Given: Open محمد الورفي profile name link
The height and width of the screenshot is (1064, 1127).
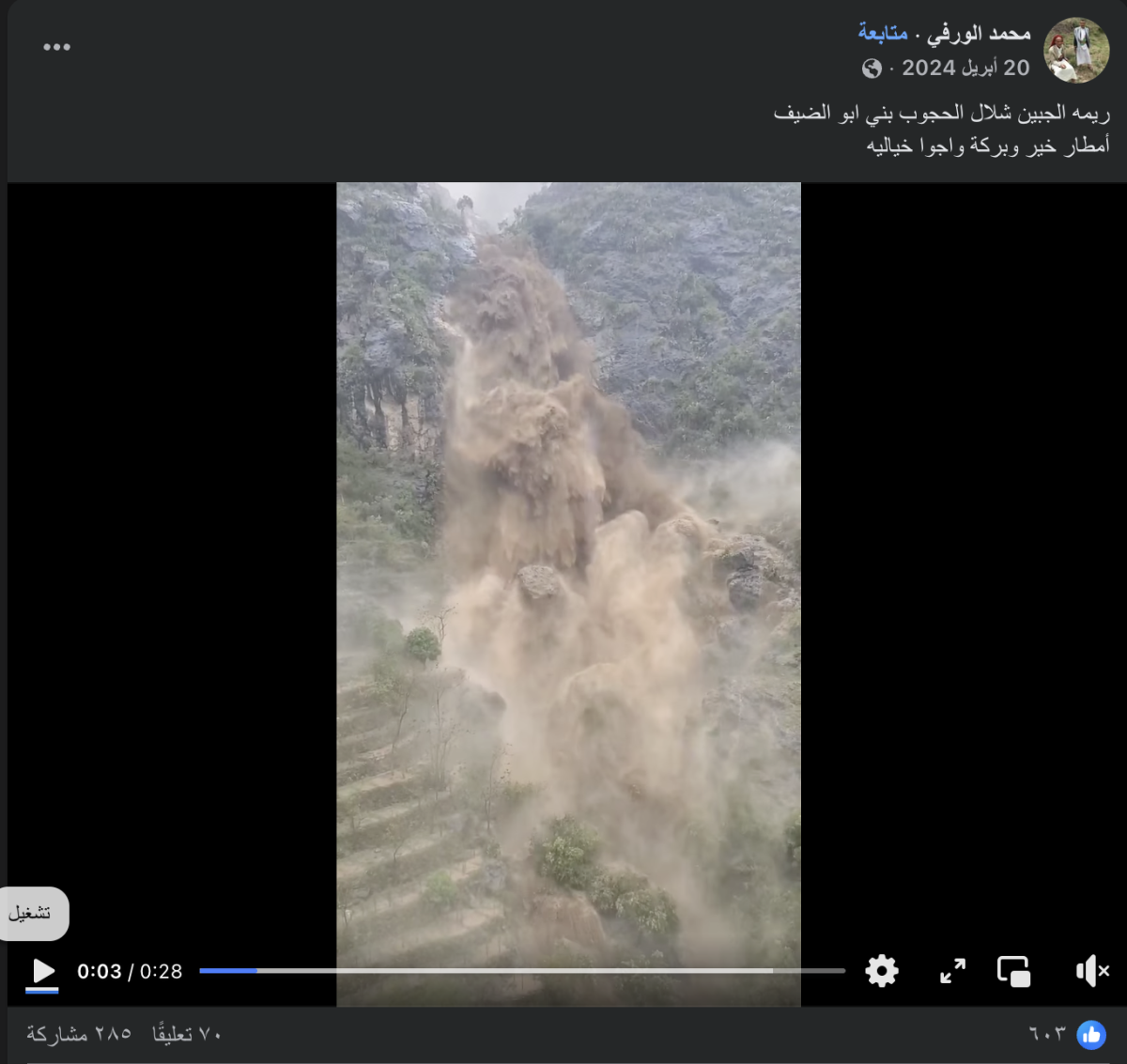Looking at the screenshot, I should (x=979, y=34).
